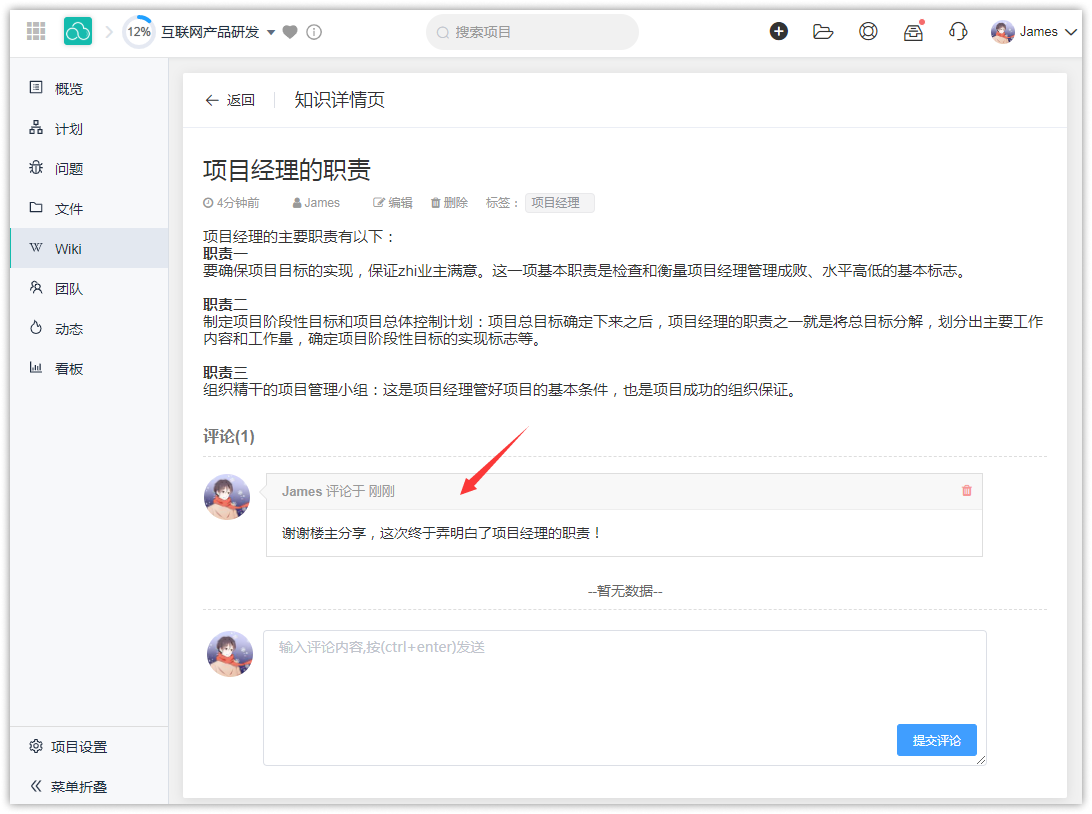Click the 12% project progress ring
The image size is (1092, 814).
point(139,32)
